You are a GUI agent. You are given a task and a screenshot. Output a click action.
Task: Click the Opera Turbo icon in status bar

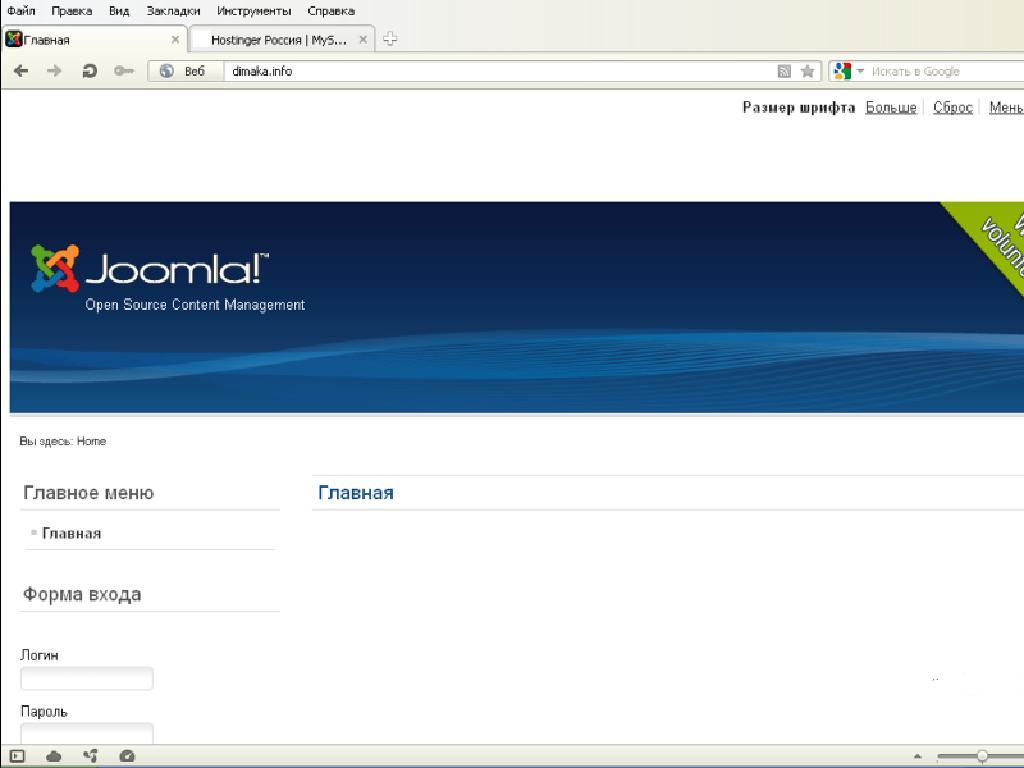click(127, 756)
